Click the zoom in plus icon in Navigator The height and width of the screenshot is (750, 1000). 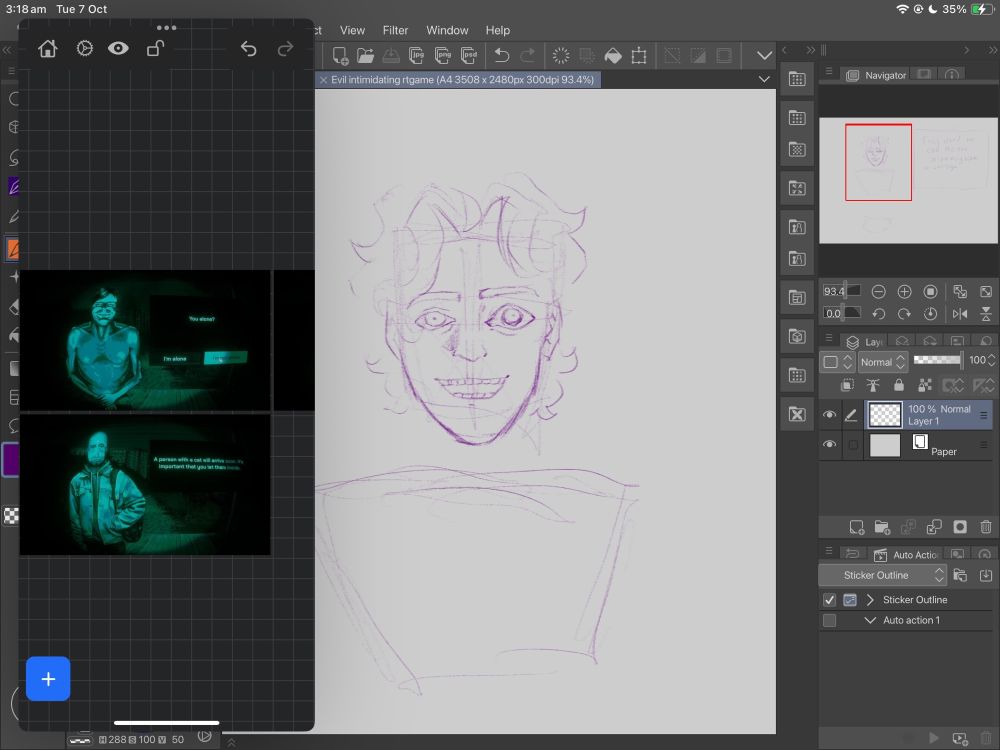pos(904,292)
